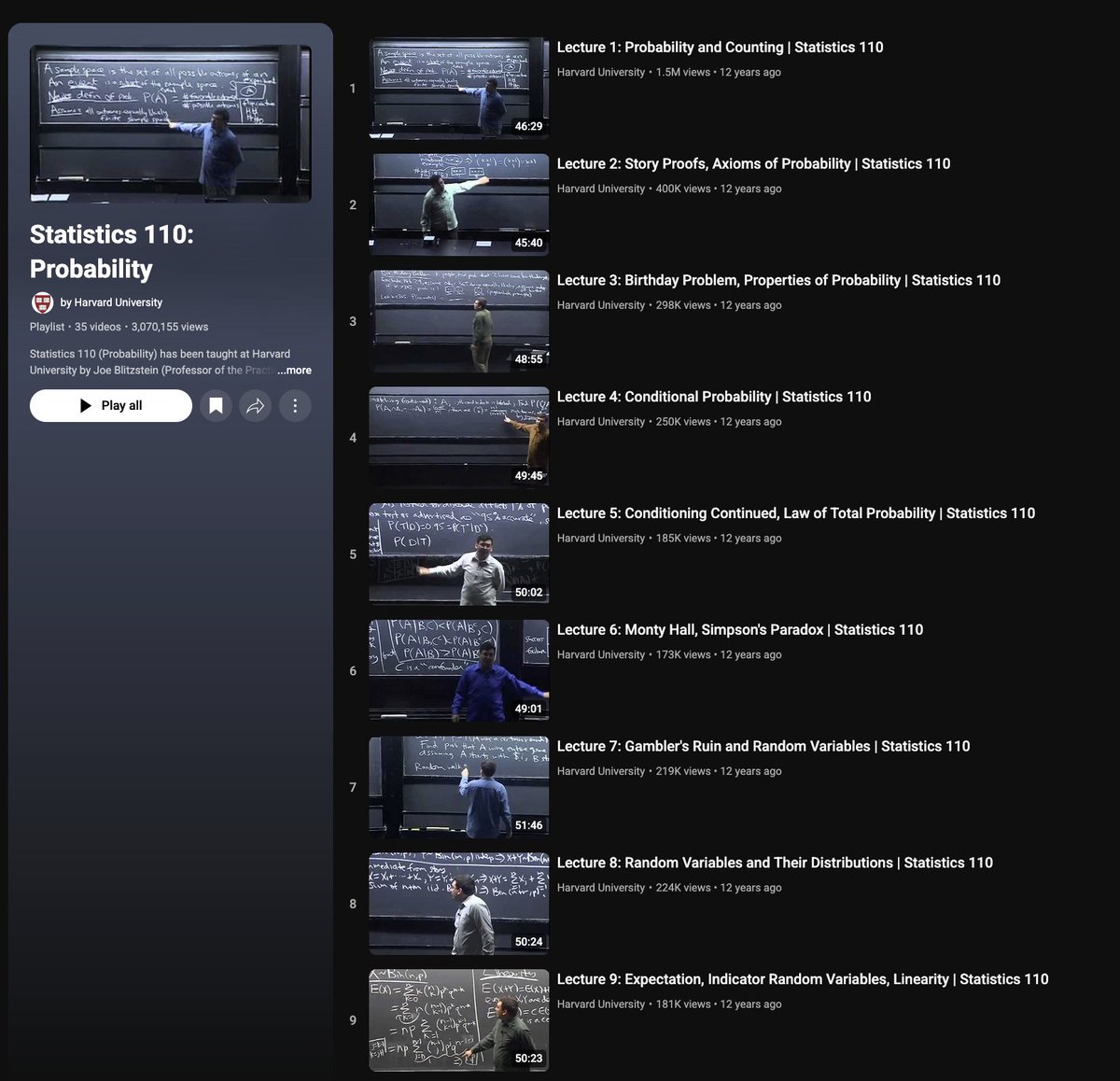1120x1081 pixels.
Task: Click title Lecture 1: Probability and Counting
Action: pos(720,47)
